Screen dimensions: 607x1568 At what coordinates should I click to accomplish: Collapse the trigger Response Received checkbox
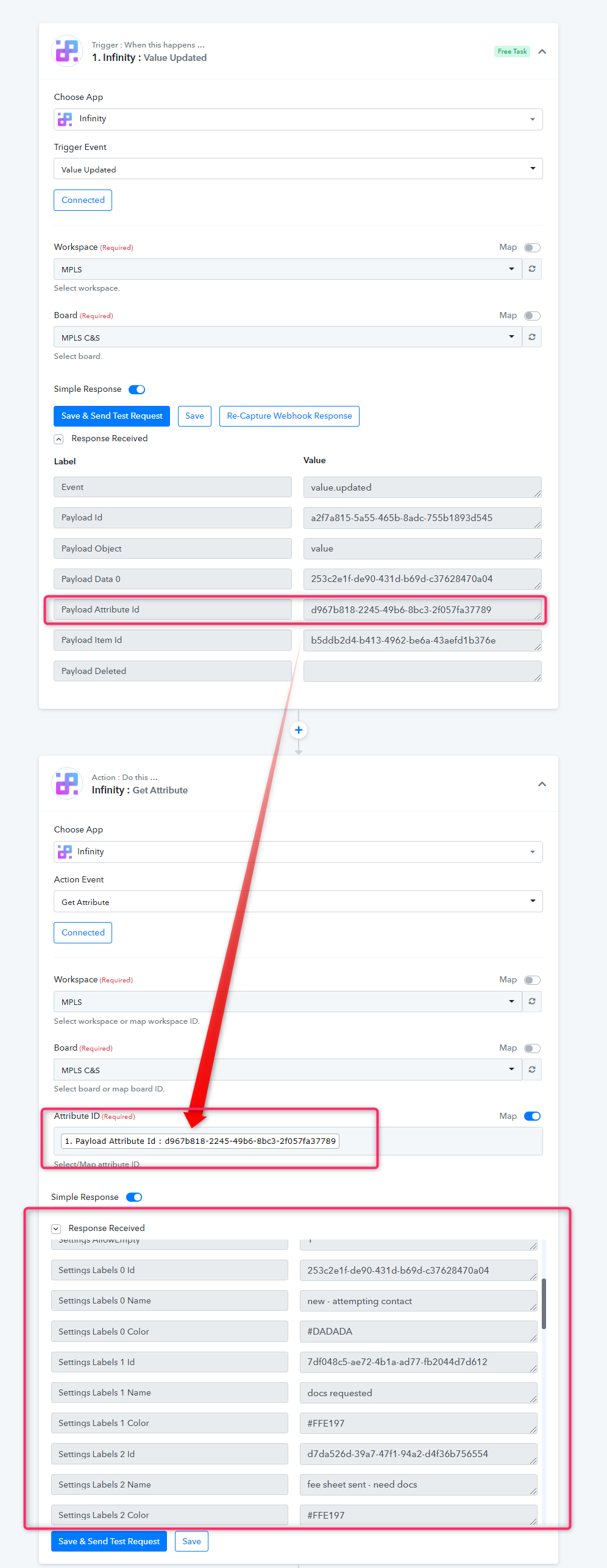point(59,439)
